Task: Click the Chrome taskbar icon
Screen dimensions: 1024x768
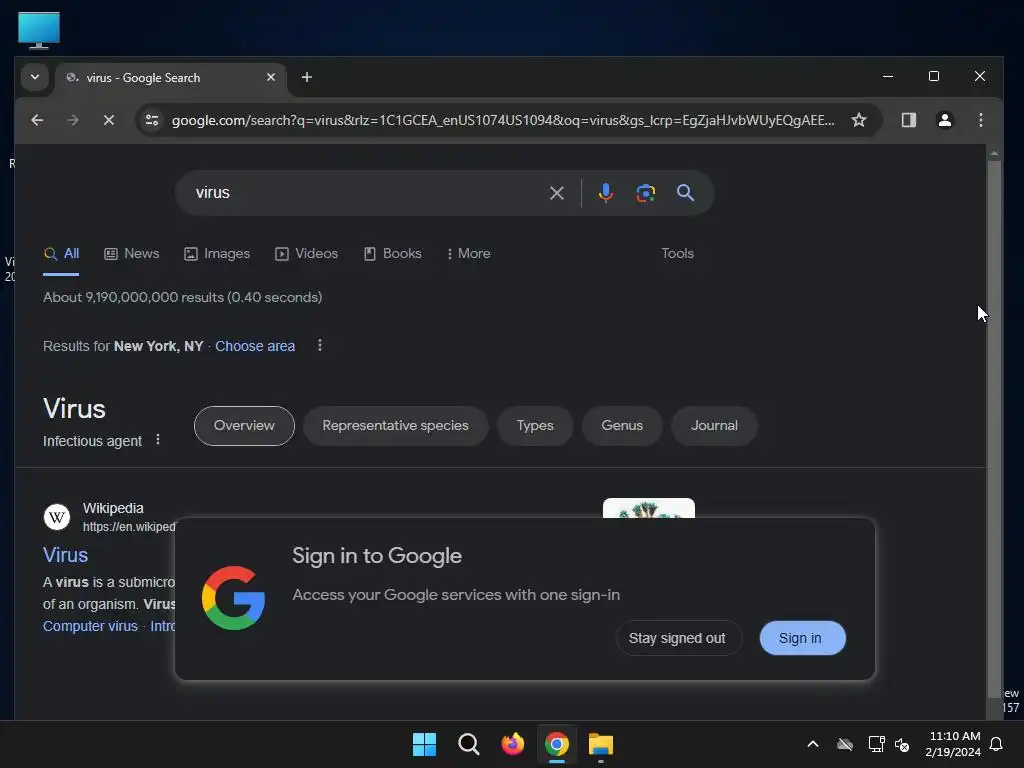Action: 557,744
